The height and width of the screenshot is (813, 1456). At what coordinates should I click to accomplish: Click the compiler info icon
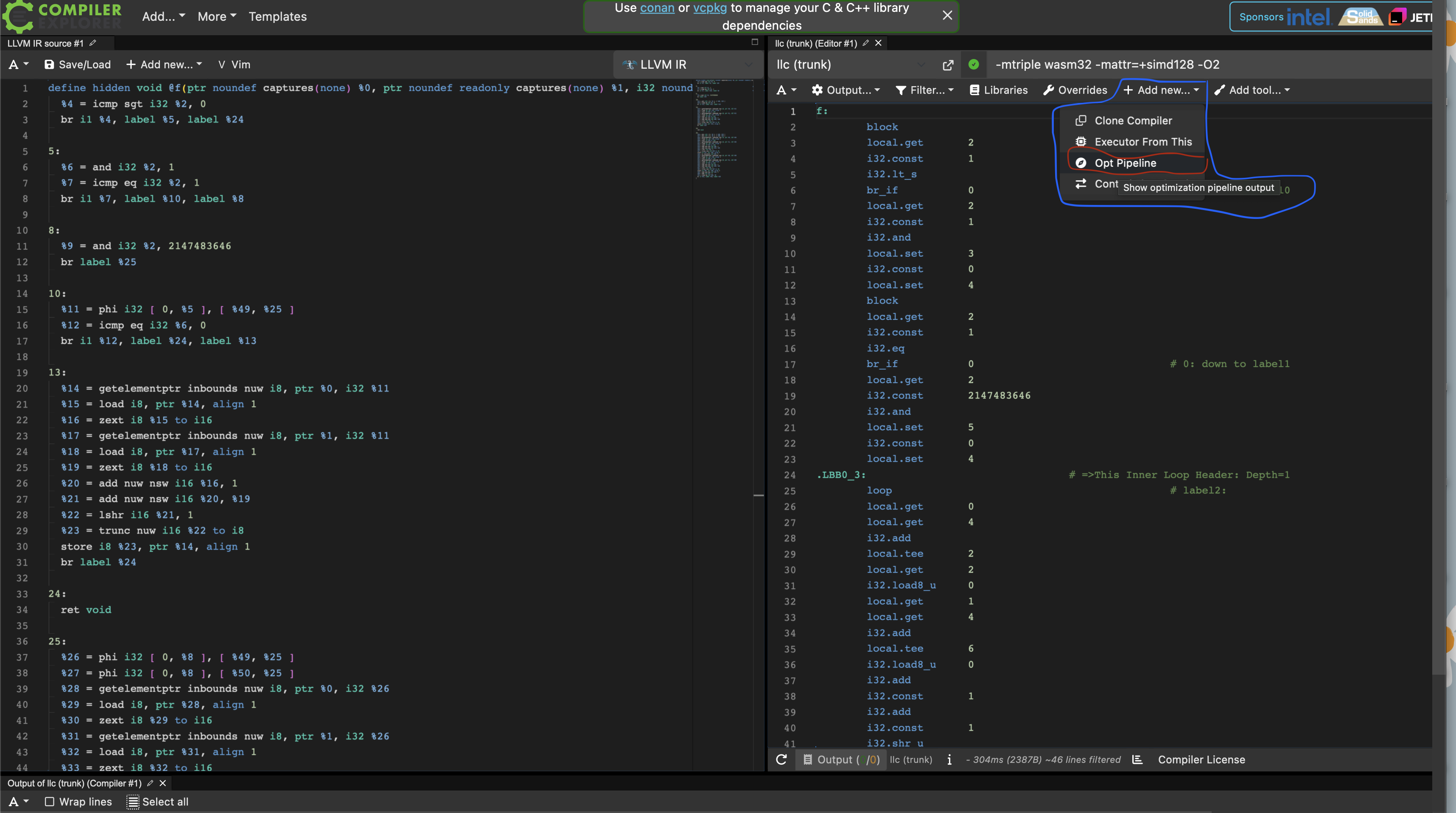click(949, 760)
